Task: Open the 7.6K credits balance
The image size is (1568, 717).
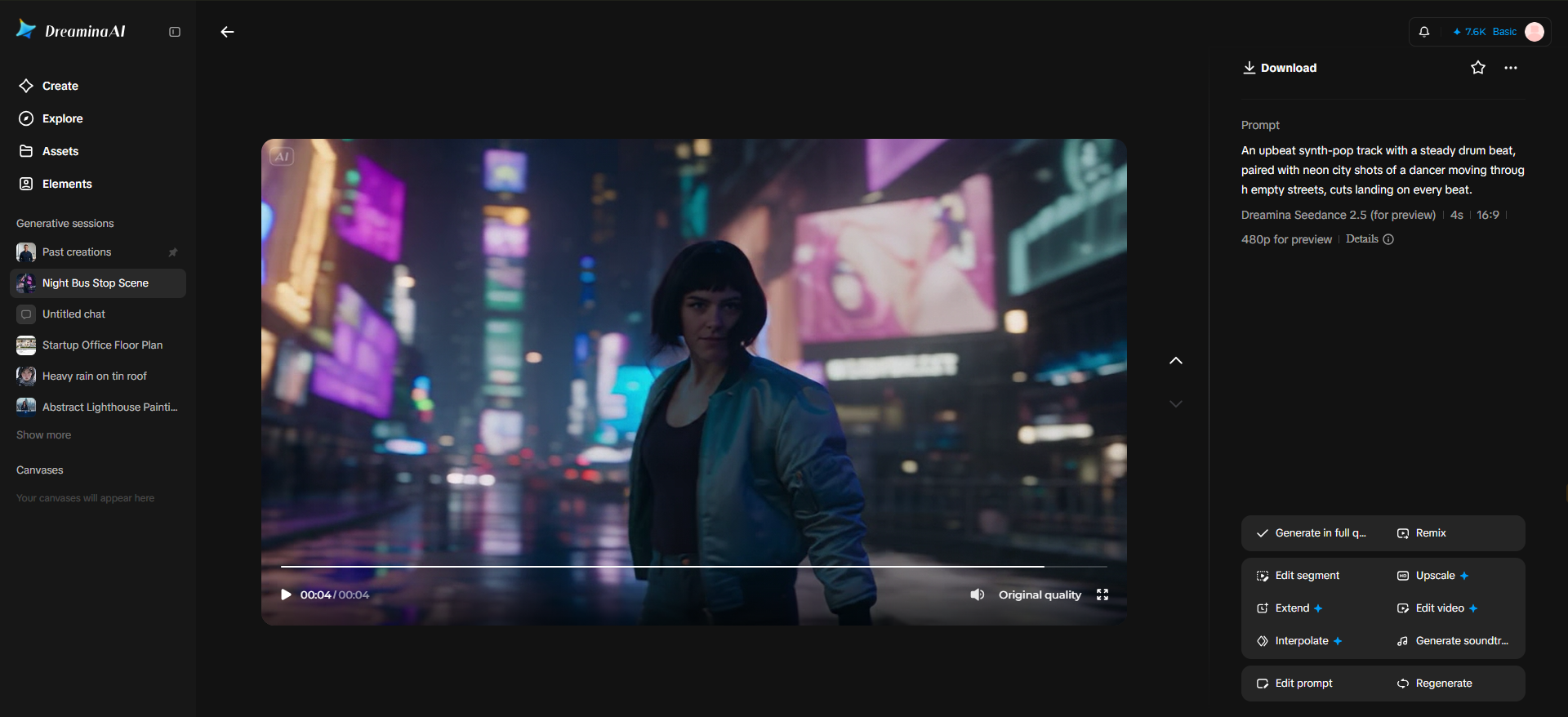Action: [1469, 32]
